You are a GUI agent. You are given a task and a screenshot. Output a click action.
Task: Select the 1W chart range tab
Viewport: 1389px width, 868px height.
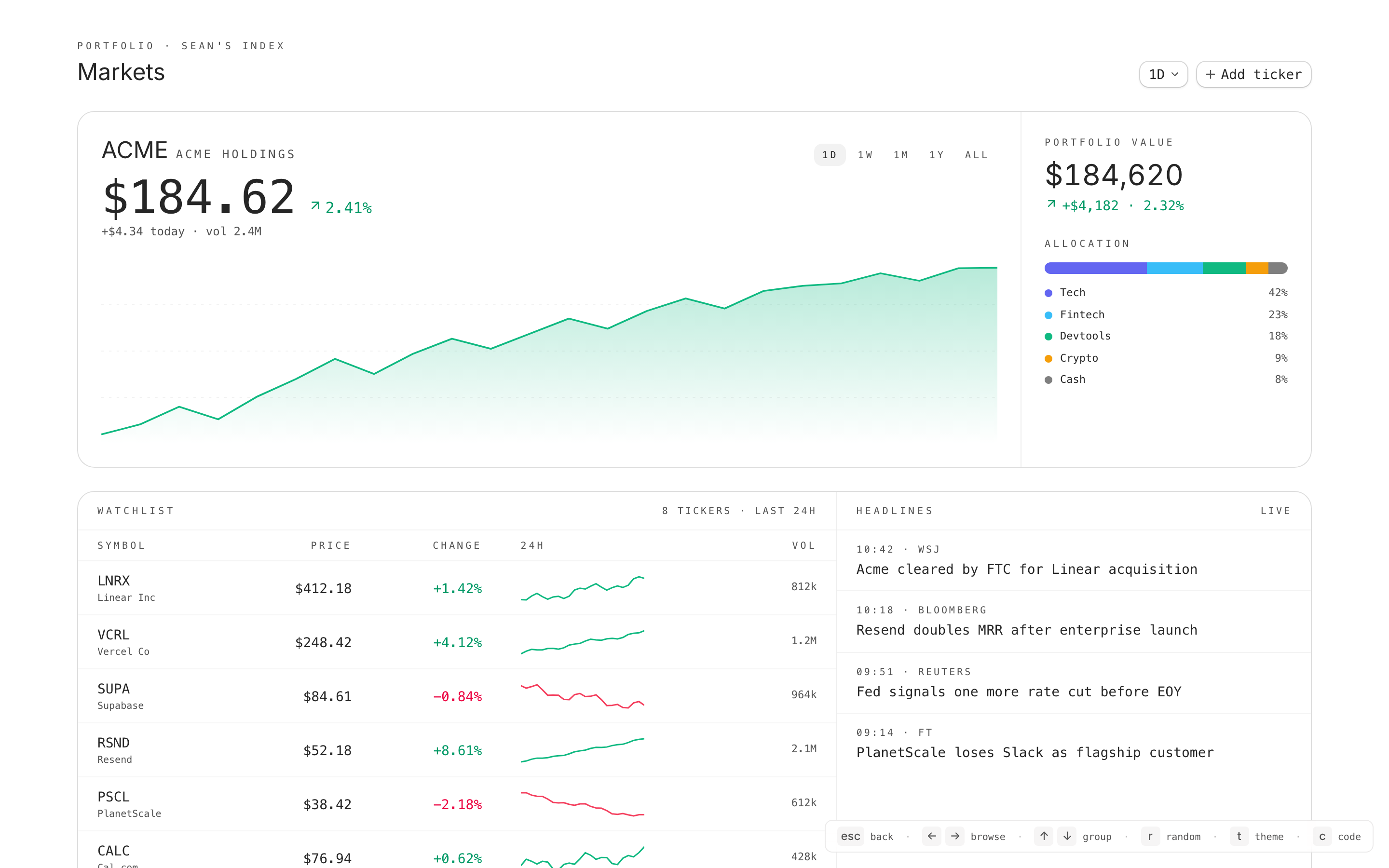click(865, 155)
